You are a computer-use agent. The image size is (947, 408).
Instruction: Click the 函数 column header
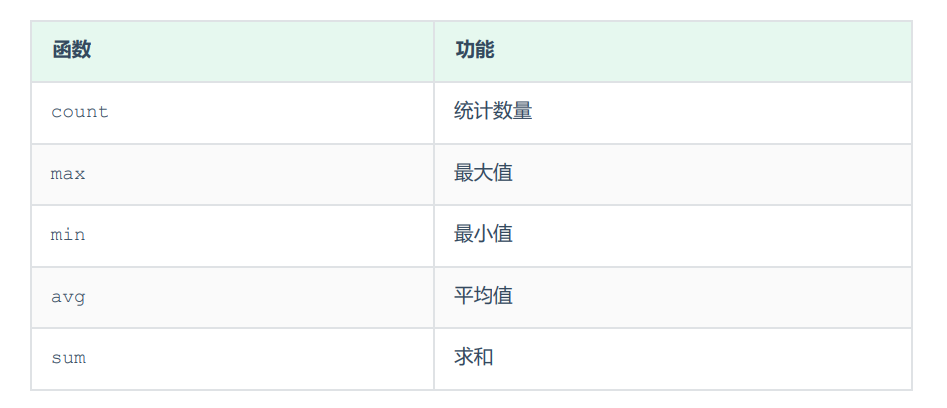pyautogui.click(x=72, y=50)
